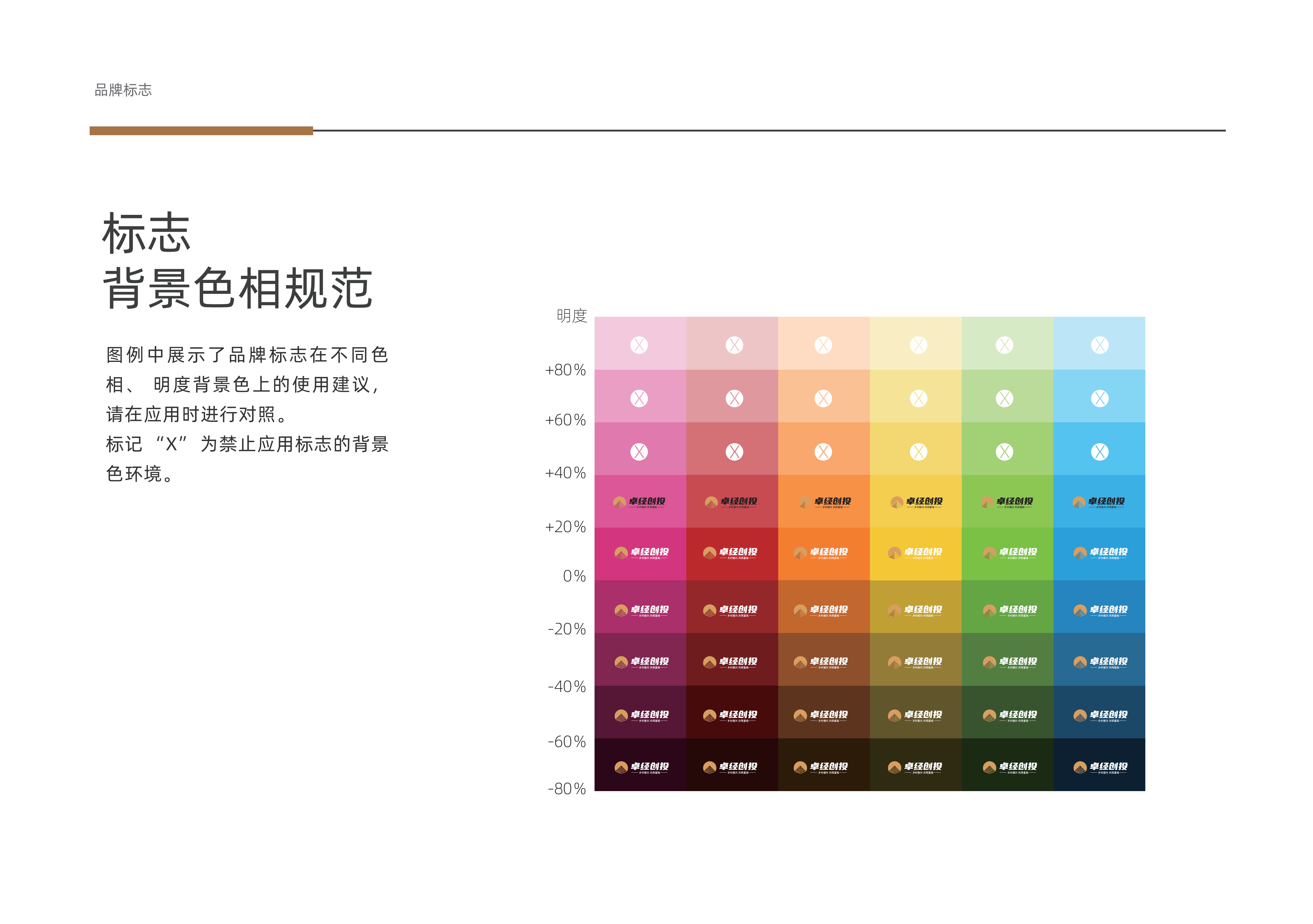Click the line 图例中展示了品牌标志在不同色
This screenshot has width=1313, height=924.
click(247, 354)
